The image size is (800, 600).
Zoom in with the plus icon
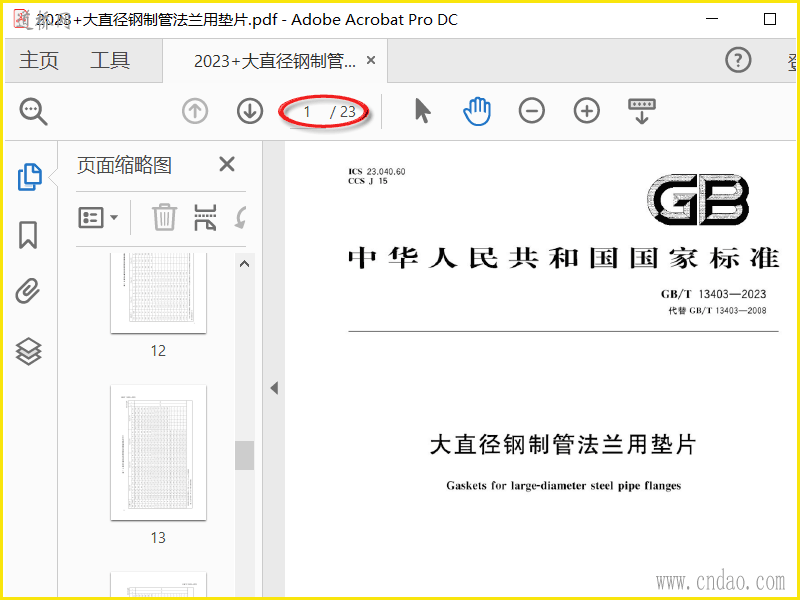pos(587,111)
